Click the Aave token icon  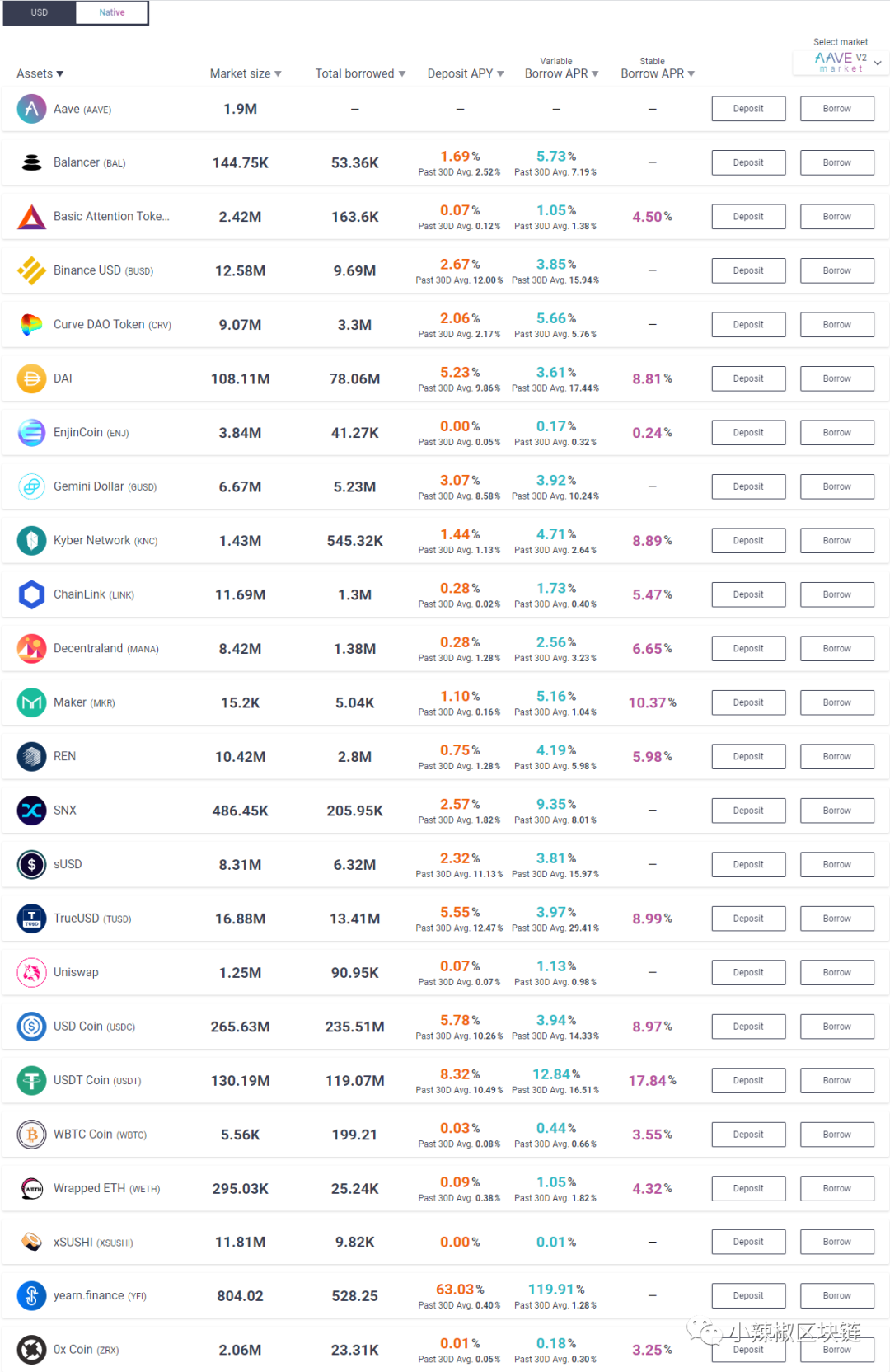tap(31, 109)
